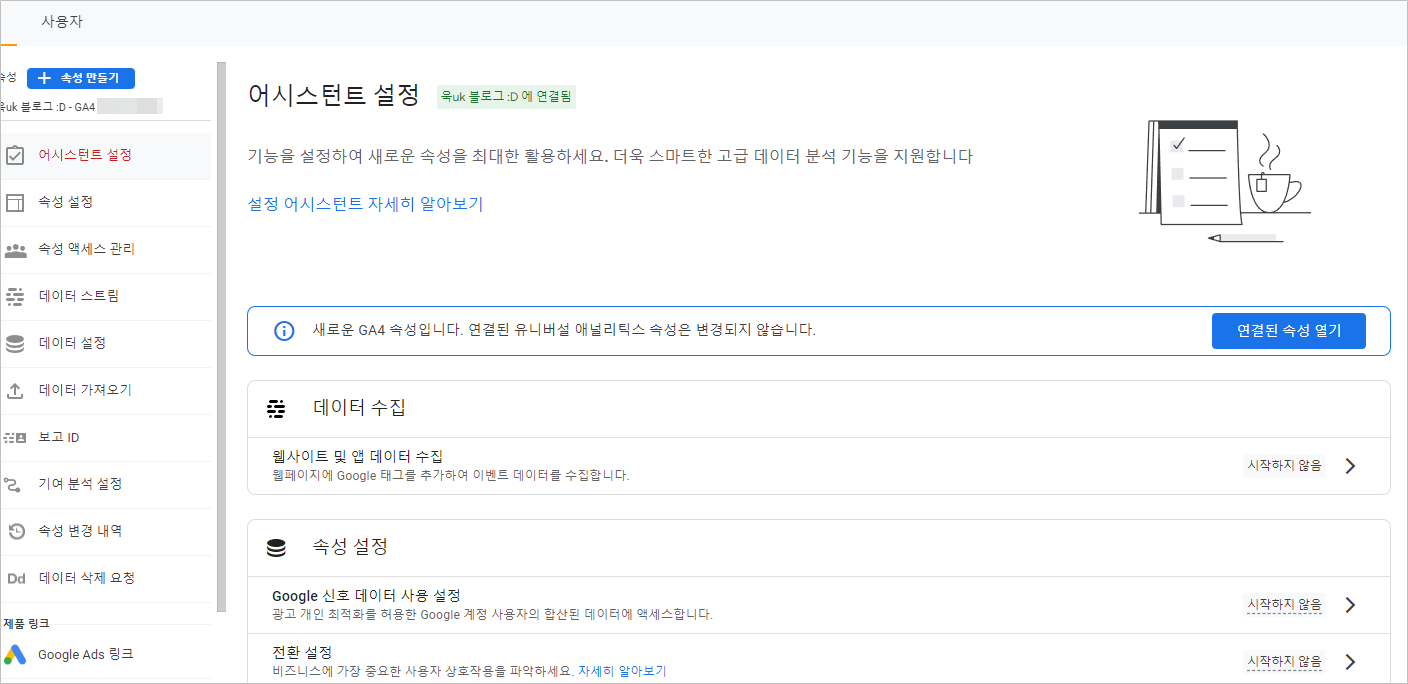Click the ID card icon beside 보고 ID
This screenshot has height=684, width=1408.
(15, 437)
